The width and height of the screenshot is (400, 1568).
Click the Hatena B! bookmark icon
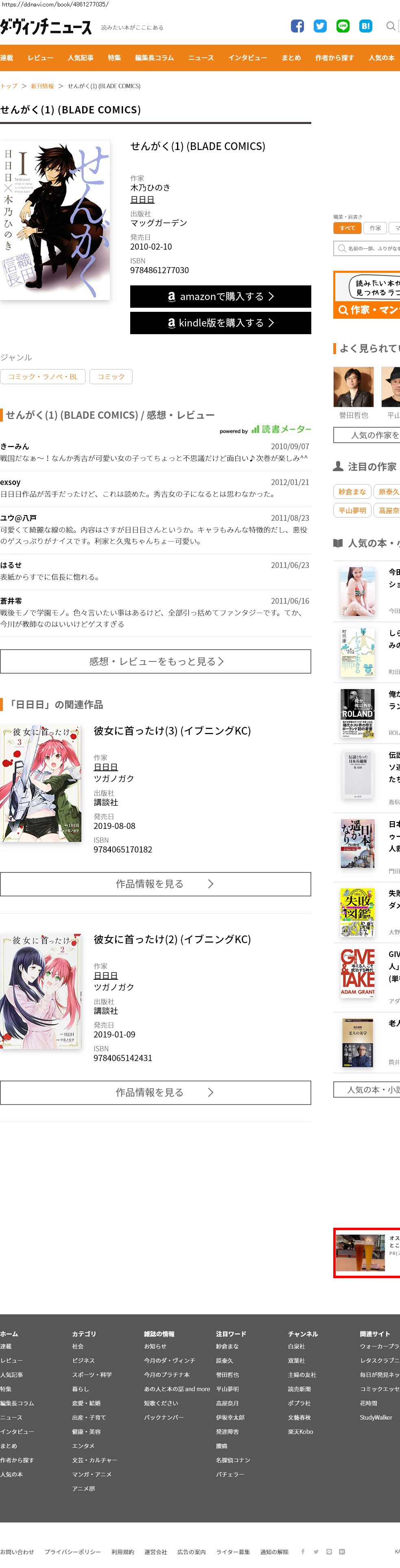click(365, 26)
